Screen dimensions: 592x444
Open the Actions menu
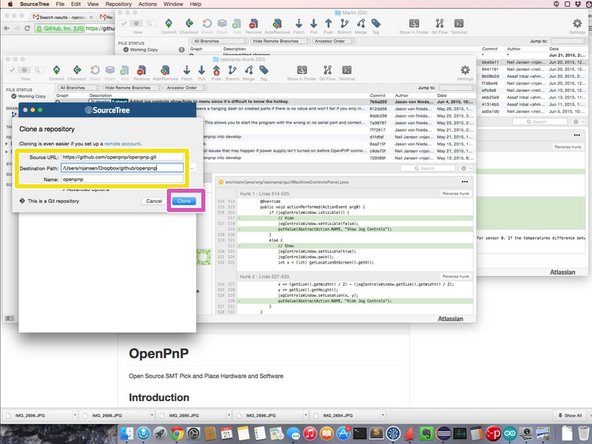(x=148, y=4)
